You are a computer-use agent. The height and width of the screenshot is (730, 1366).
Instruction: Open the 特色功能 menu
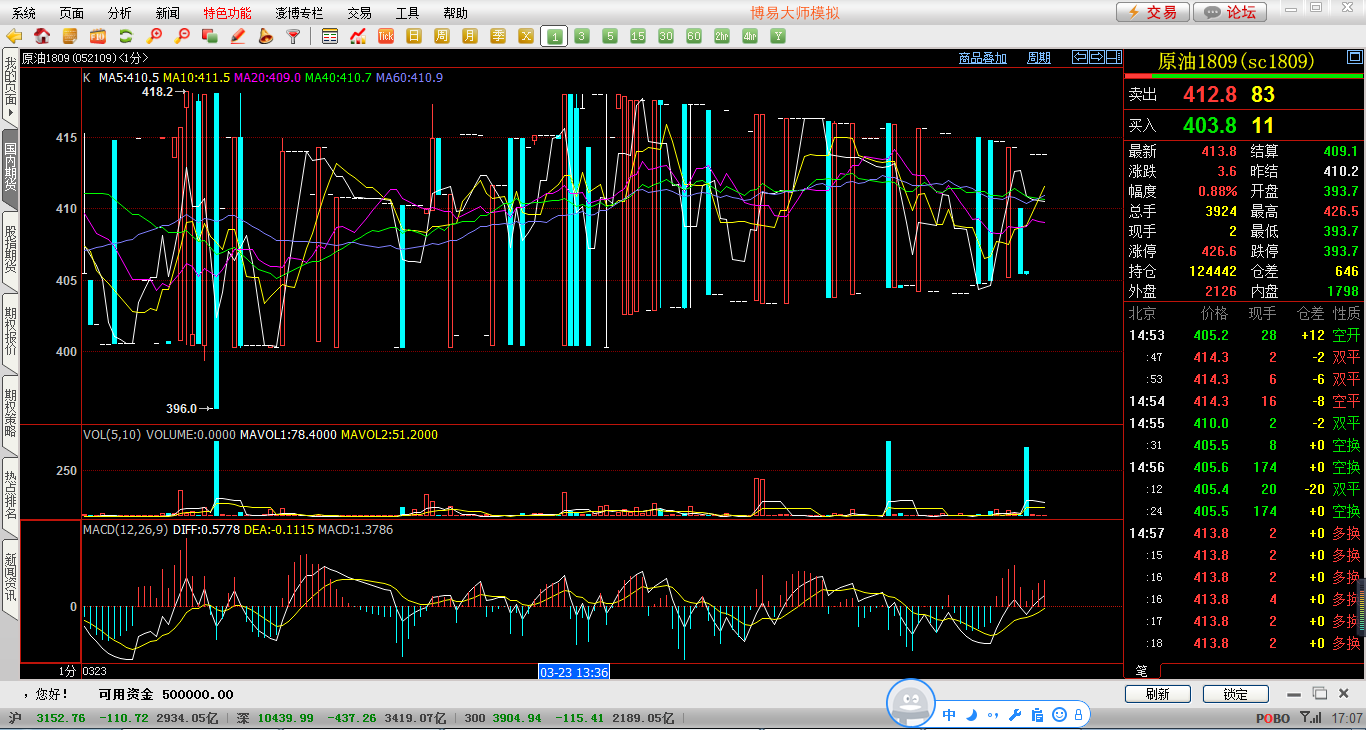coord(227,13)
